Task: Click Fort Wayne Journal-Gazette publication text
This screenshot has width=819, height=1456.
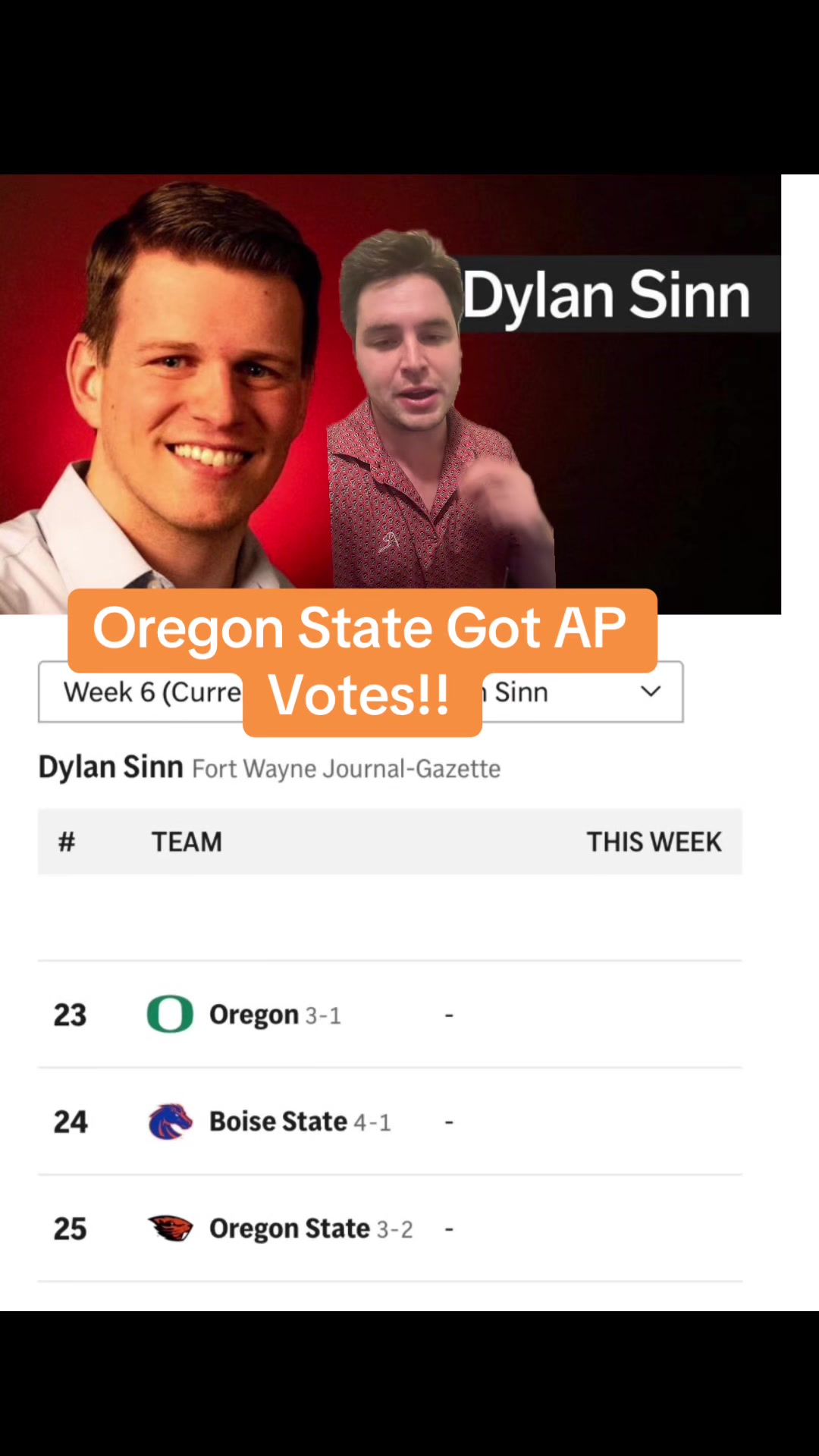Action: (347, 769)
